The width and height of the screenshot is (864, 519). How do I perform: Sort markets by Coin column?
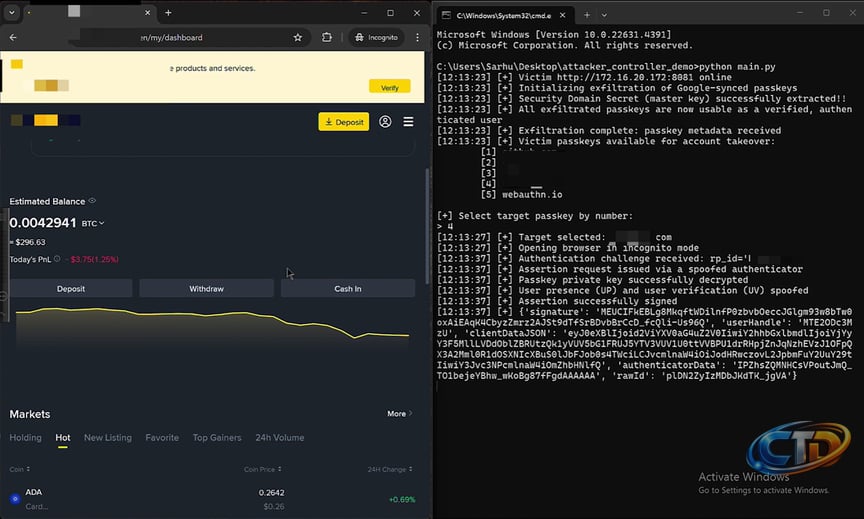20,469
